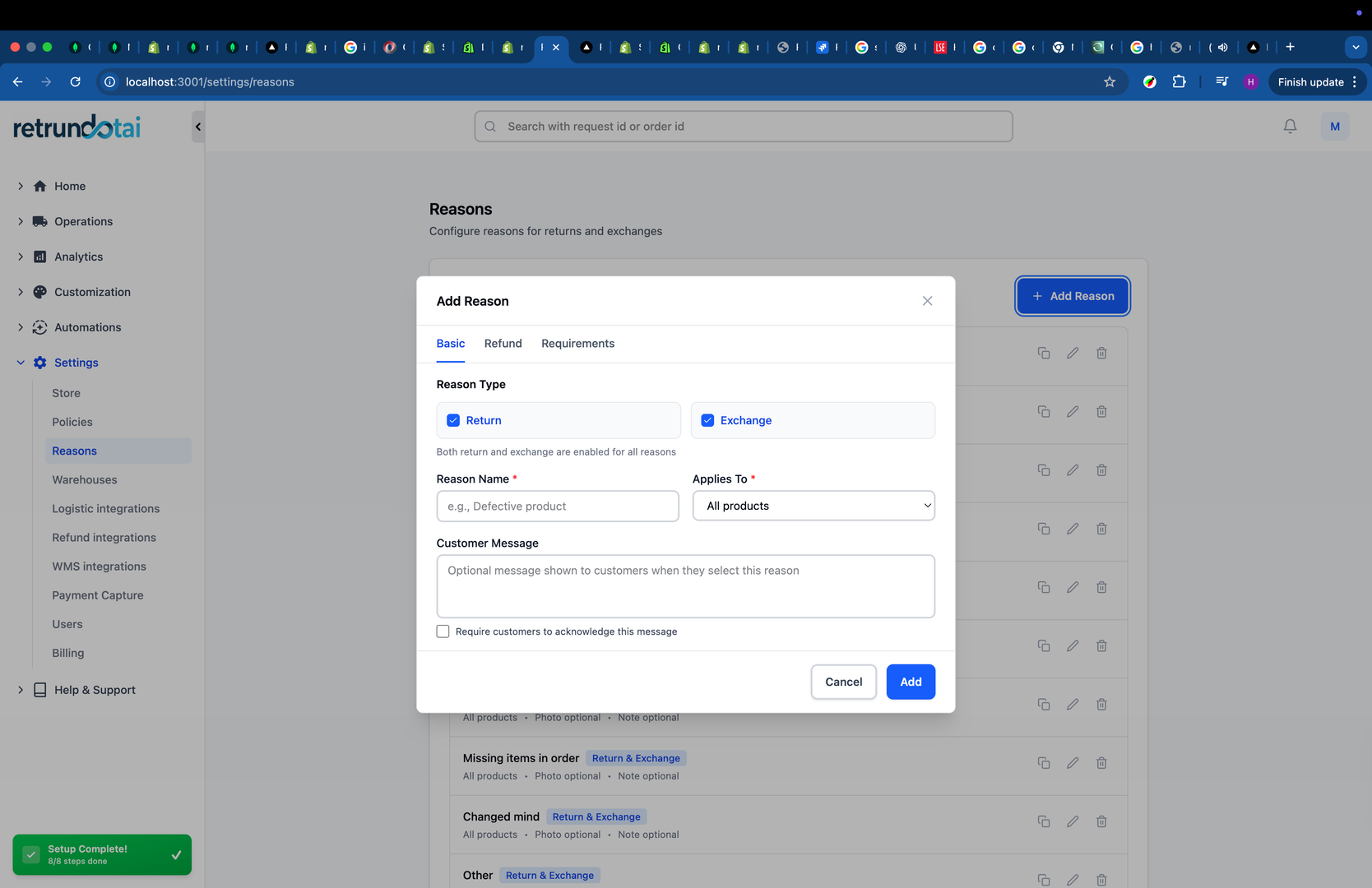Expand the Help & Support section
Screen dimensions: 1372x888
tap(20, 690)
